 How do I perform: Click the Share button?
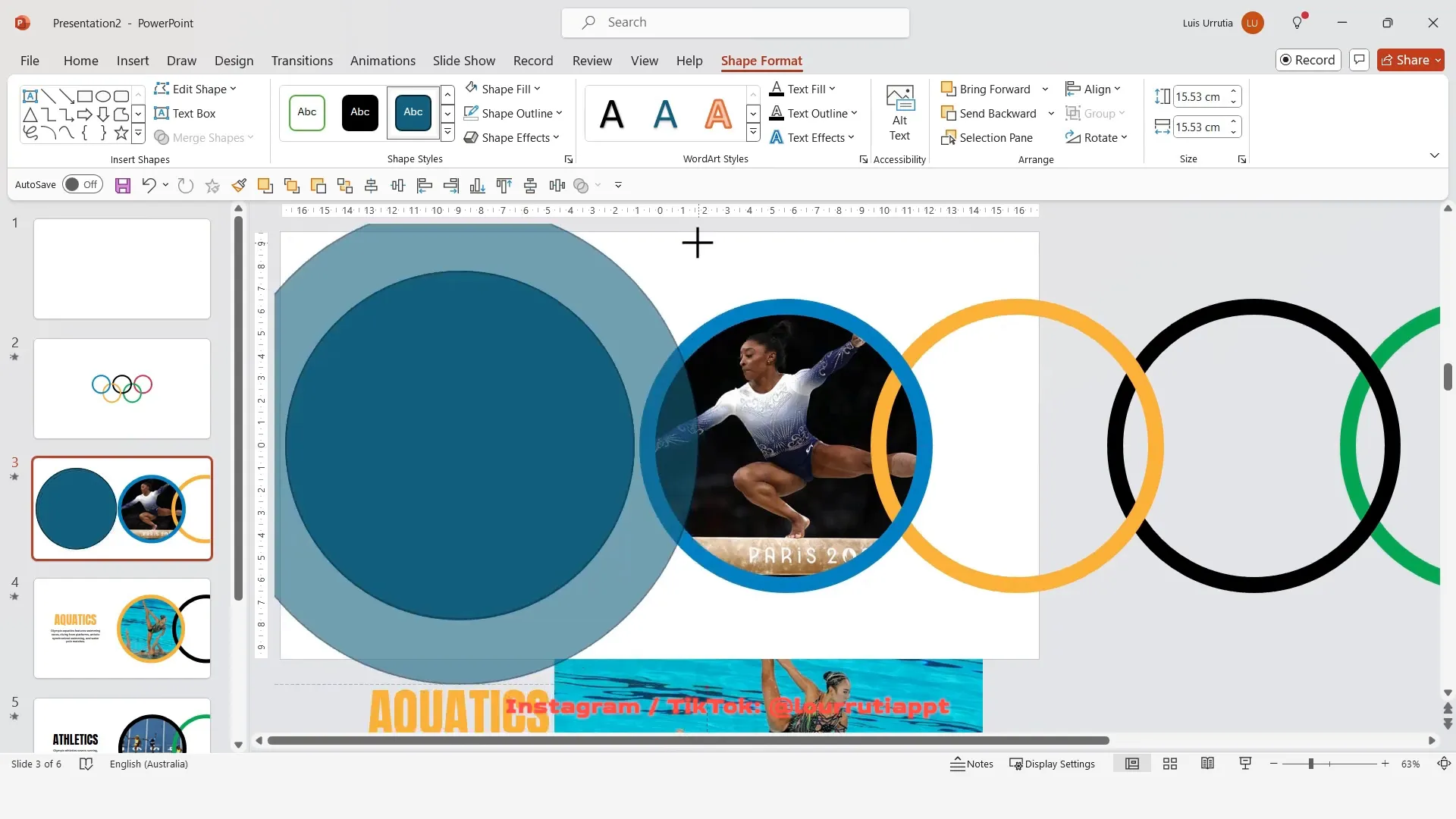tap(1410, 60)
